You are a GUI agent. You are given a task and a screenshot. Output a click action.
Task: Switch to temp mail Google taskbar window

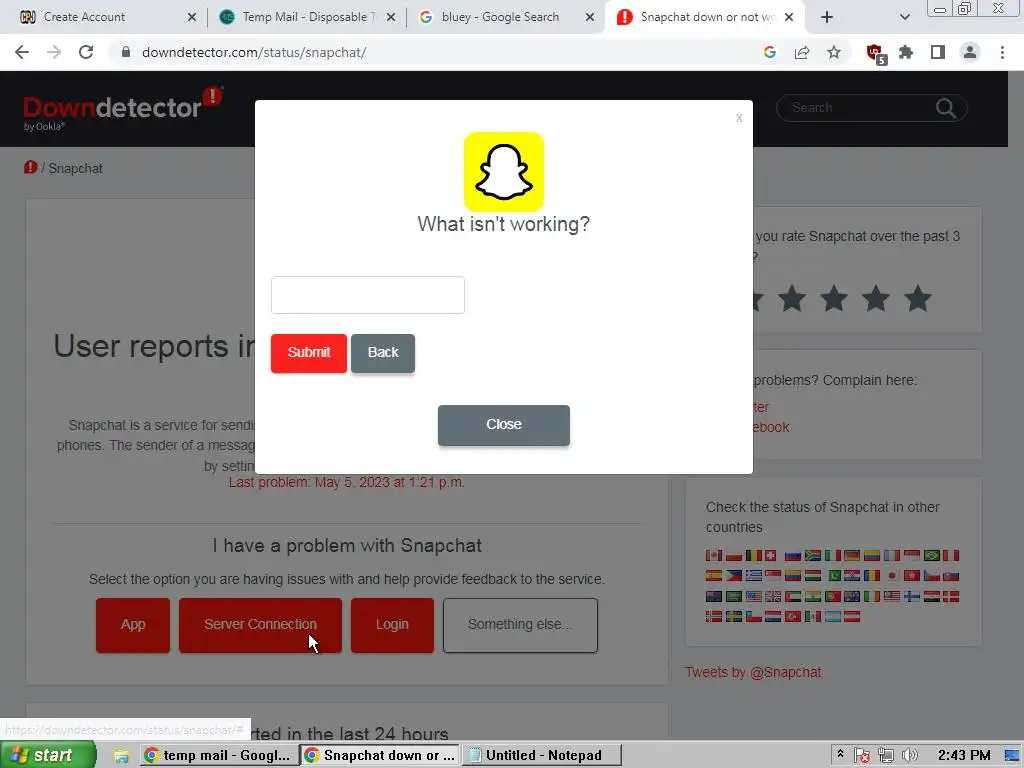point(219,756)
